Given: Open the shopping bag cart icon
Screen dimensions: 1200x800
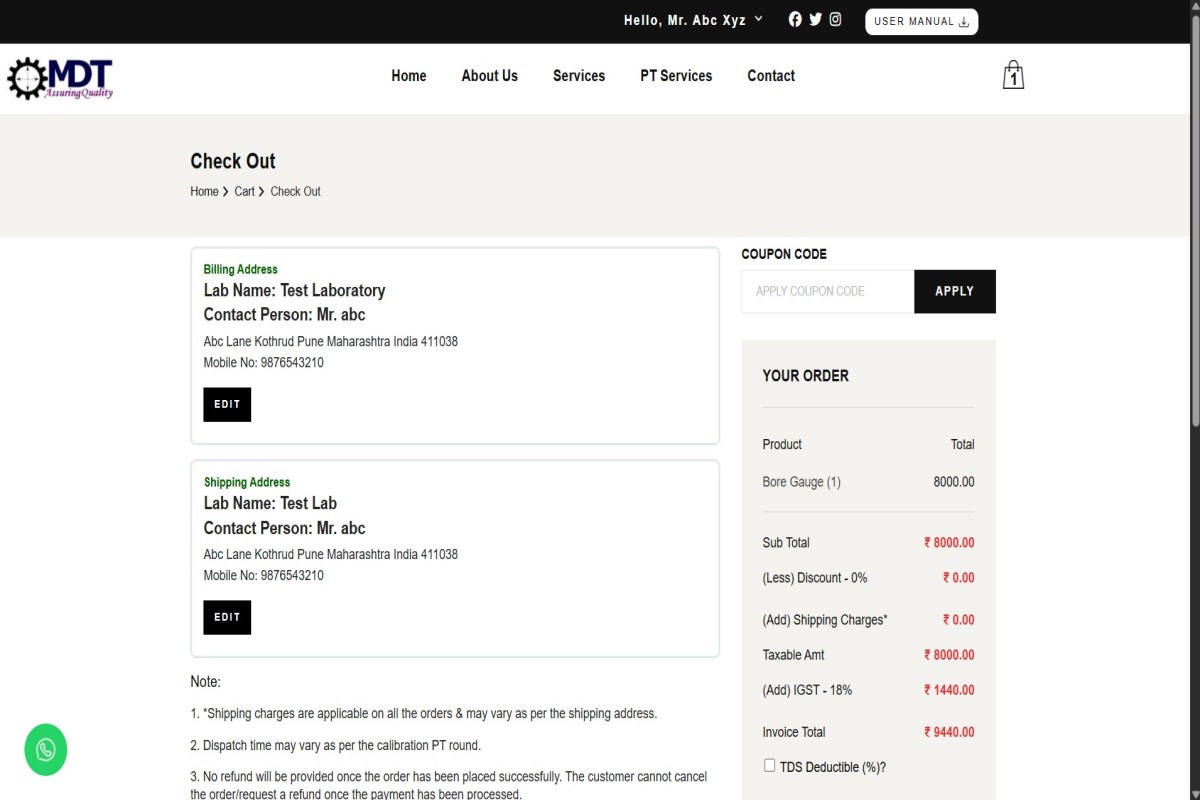Looking at the screenshot, I should (1013, 76).
